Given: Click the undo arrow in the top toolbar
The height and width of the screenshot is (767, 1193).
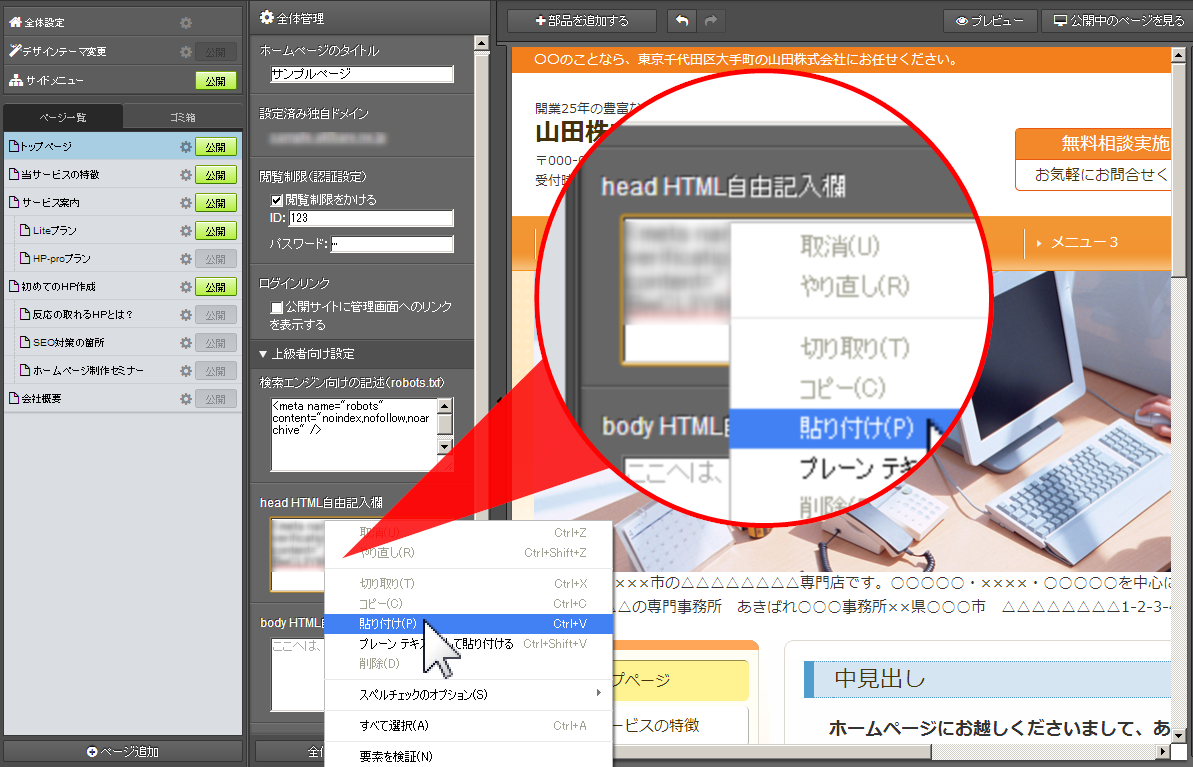Looking at the screenshot, I should coord(682,21).
